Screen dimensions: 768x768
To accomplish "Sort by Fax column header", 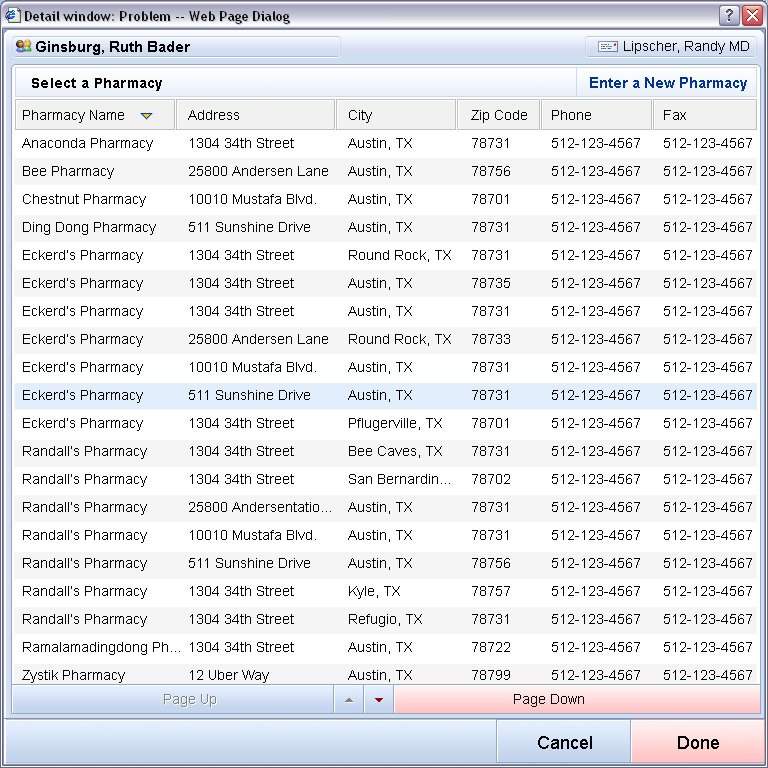I will (705, 115).
